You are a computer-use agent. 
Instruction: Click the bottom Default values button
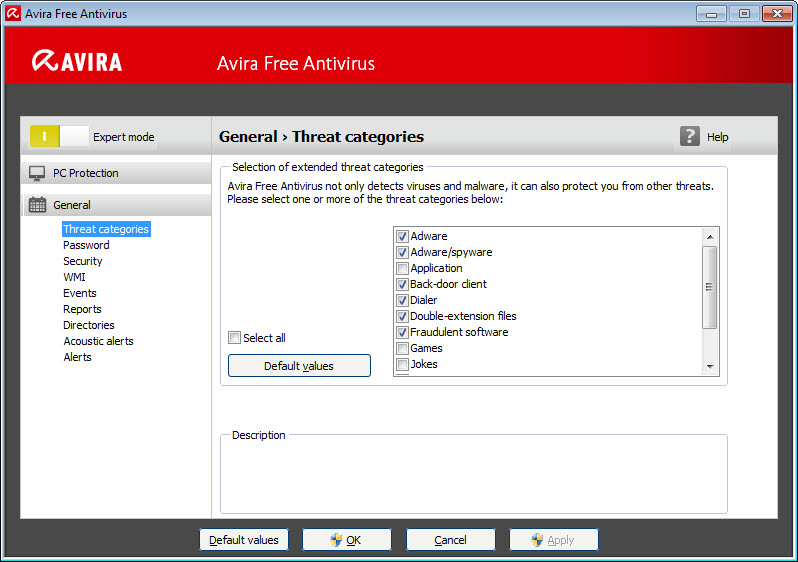244,540
